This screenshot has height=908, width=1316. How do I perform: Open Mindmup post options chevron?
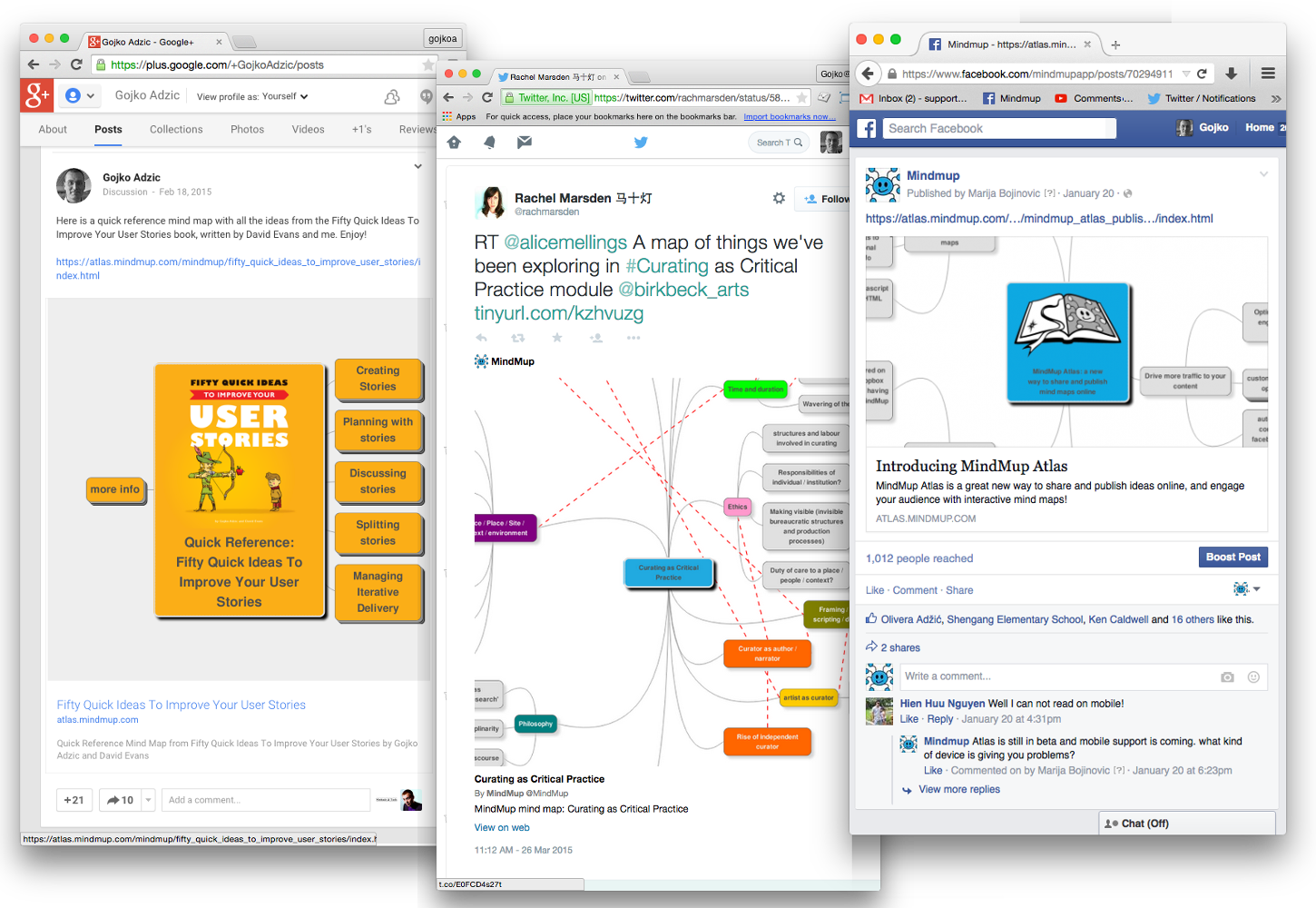(x=1263, y=174)
